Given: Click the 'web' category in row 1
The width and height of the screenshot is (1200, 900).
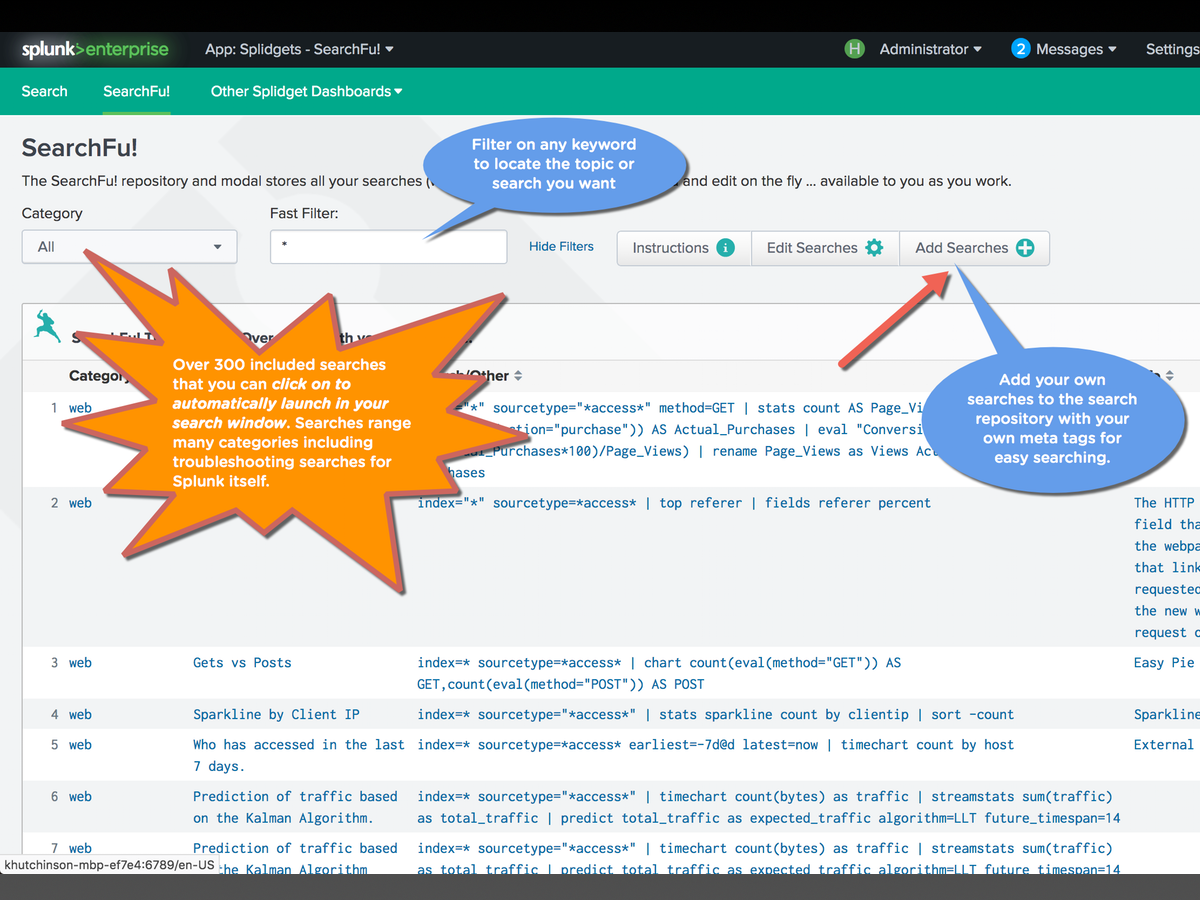Looking at the screenshot, I should [80, 408].
